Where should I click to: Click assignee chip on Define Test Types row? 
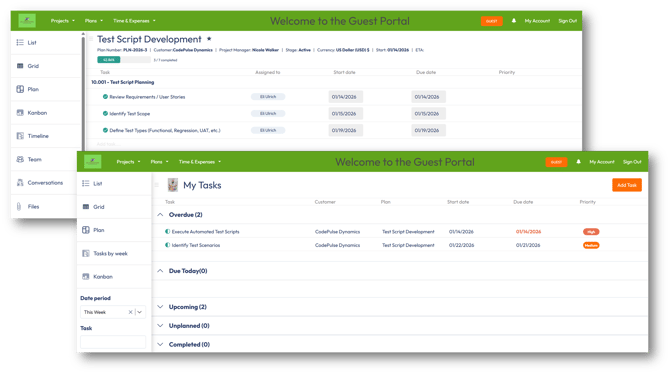click(x=268, y=130)
